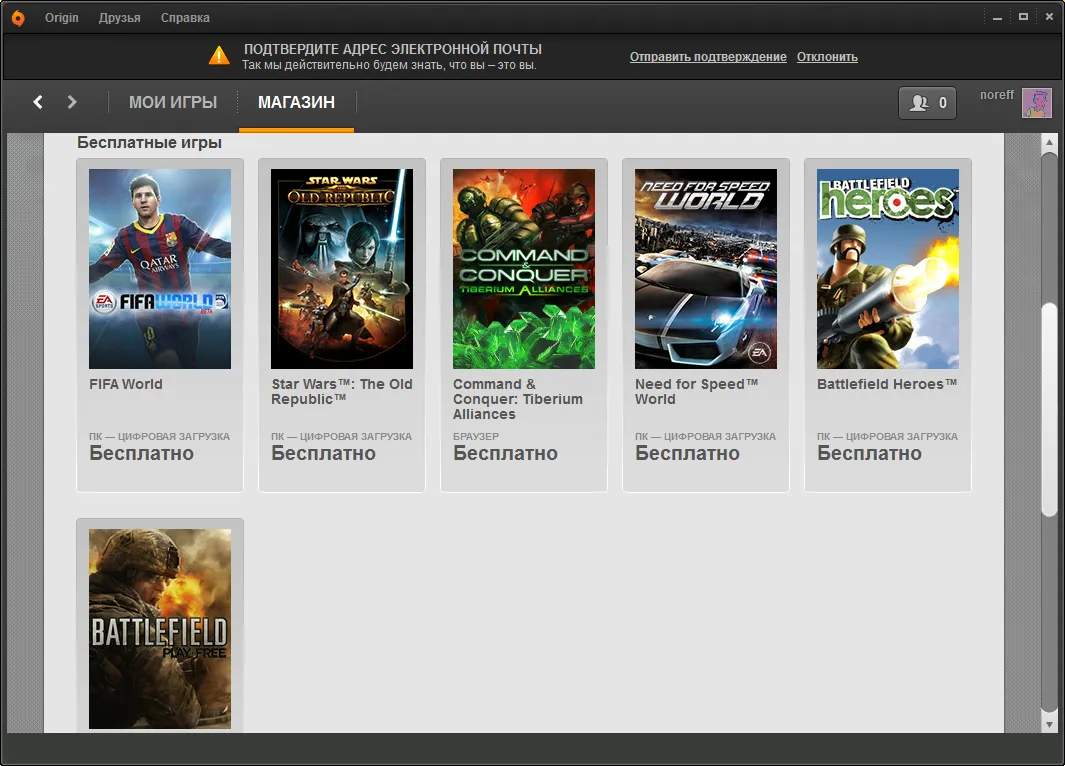Click Бесплатно under Need for Speed World
Image resolution: width=1065 pixels, height=766 pixels.
click(x=687, y=453)
